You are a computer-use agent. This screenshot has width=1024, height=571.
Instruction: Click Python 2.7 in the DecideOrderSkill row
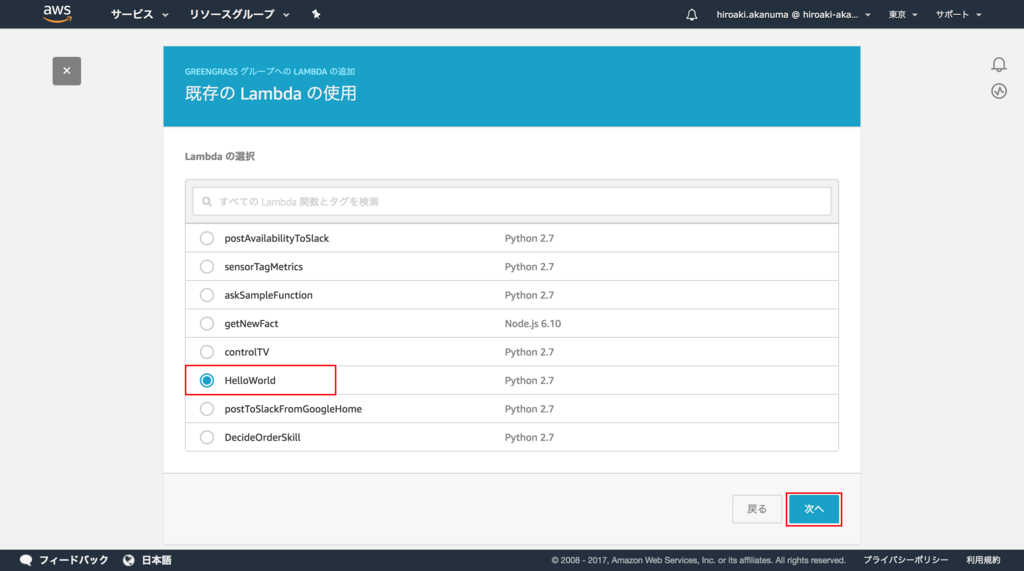click(x=529, y=437)
